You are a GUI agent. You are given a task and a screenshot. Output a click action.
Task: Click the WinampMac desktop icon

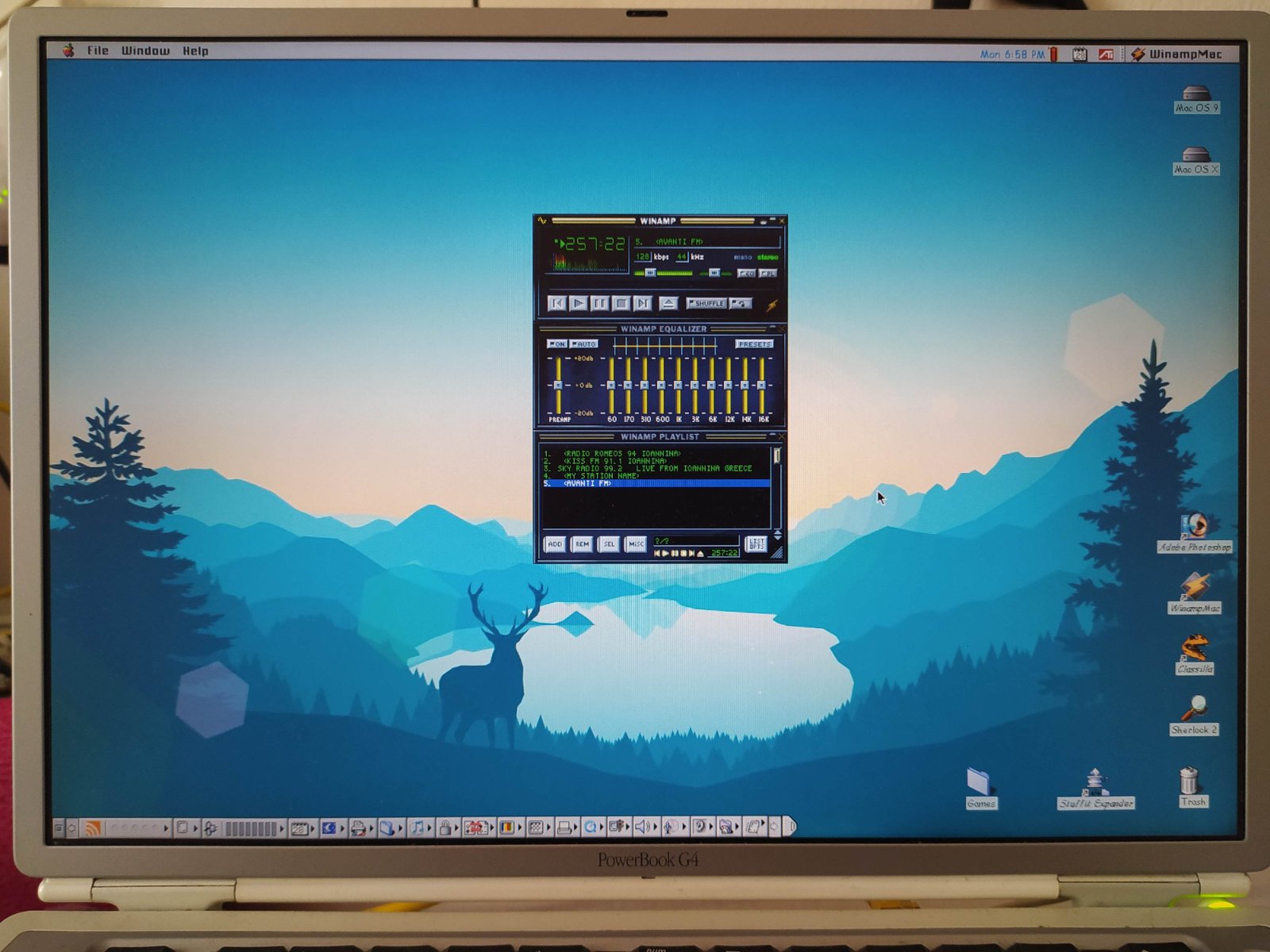(x=1195, y=593)
